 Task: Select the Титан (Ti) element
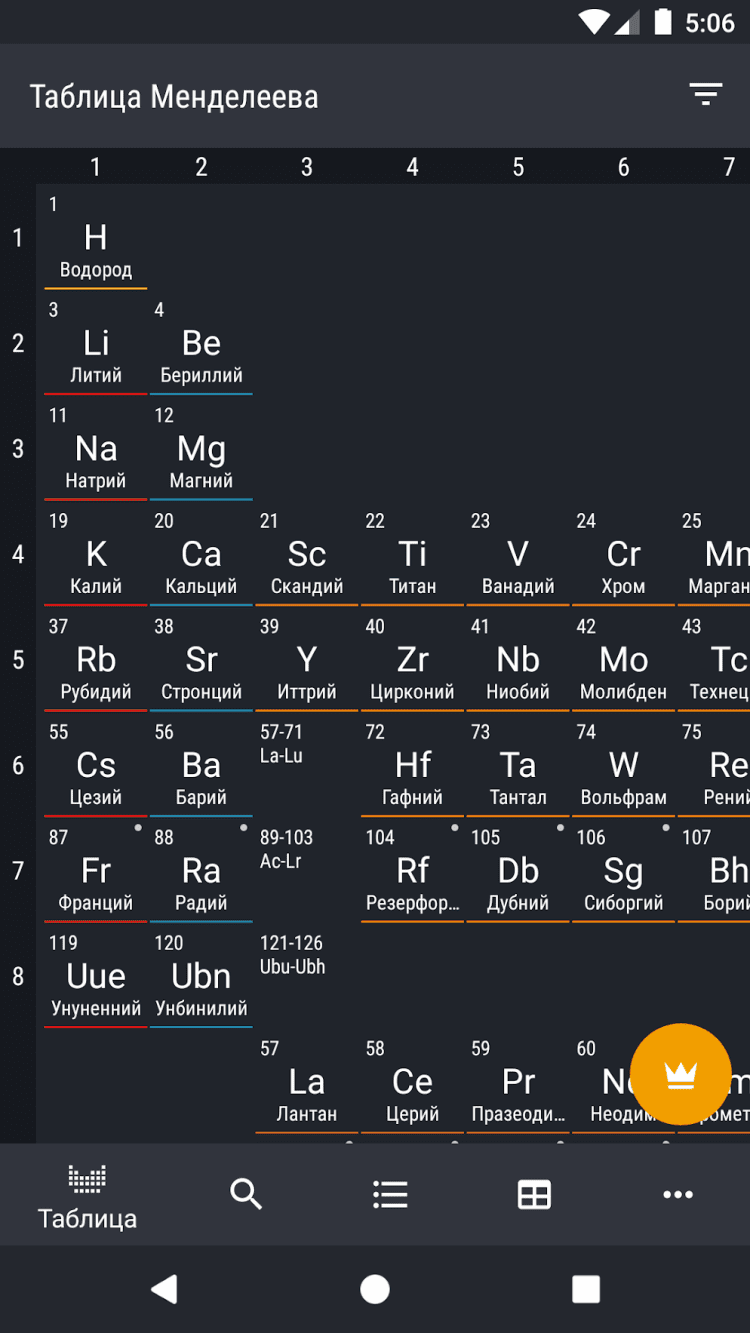412,558
